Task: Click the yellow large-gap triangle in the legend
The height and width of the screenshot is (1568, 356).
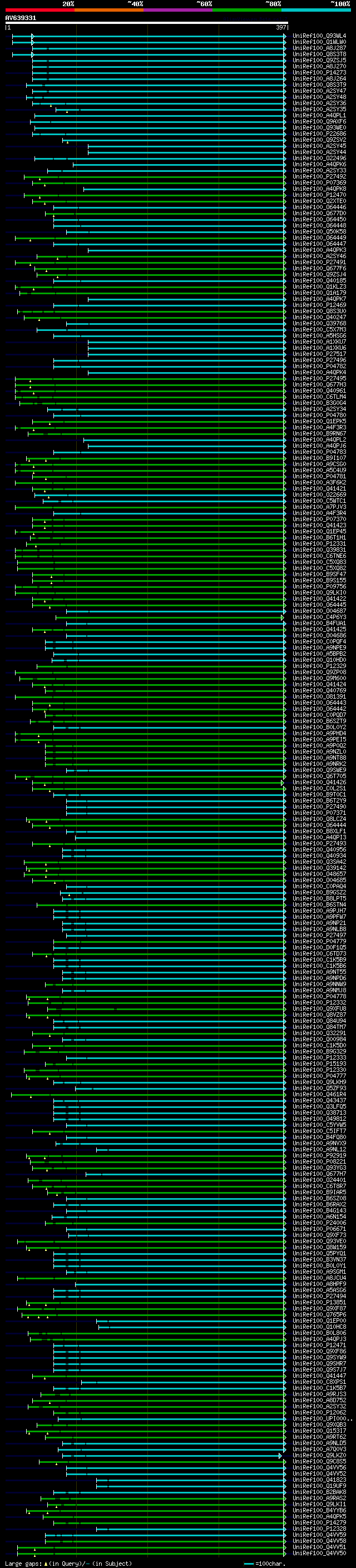Action: [x=46, y=1563]
